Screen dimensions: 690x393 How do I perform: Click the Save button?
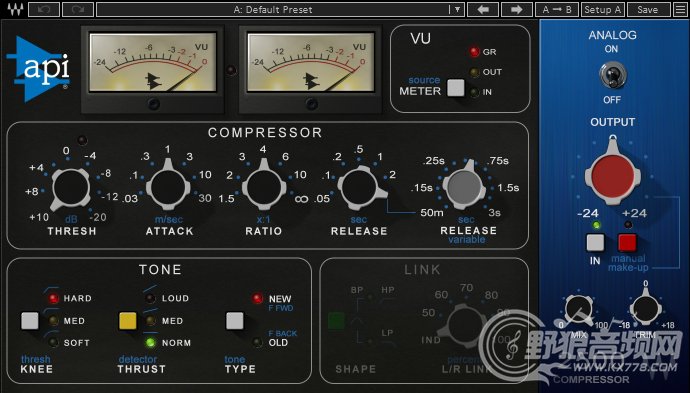[648, 9]
